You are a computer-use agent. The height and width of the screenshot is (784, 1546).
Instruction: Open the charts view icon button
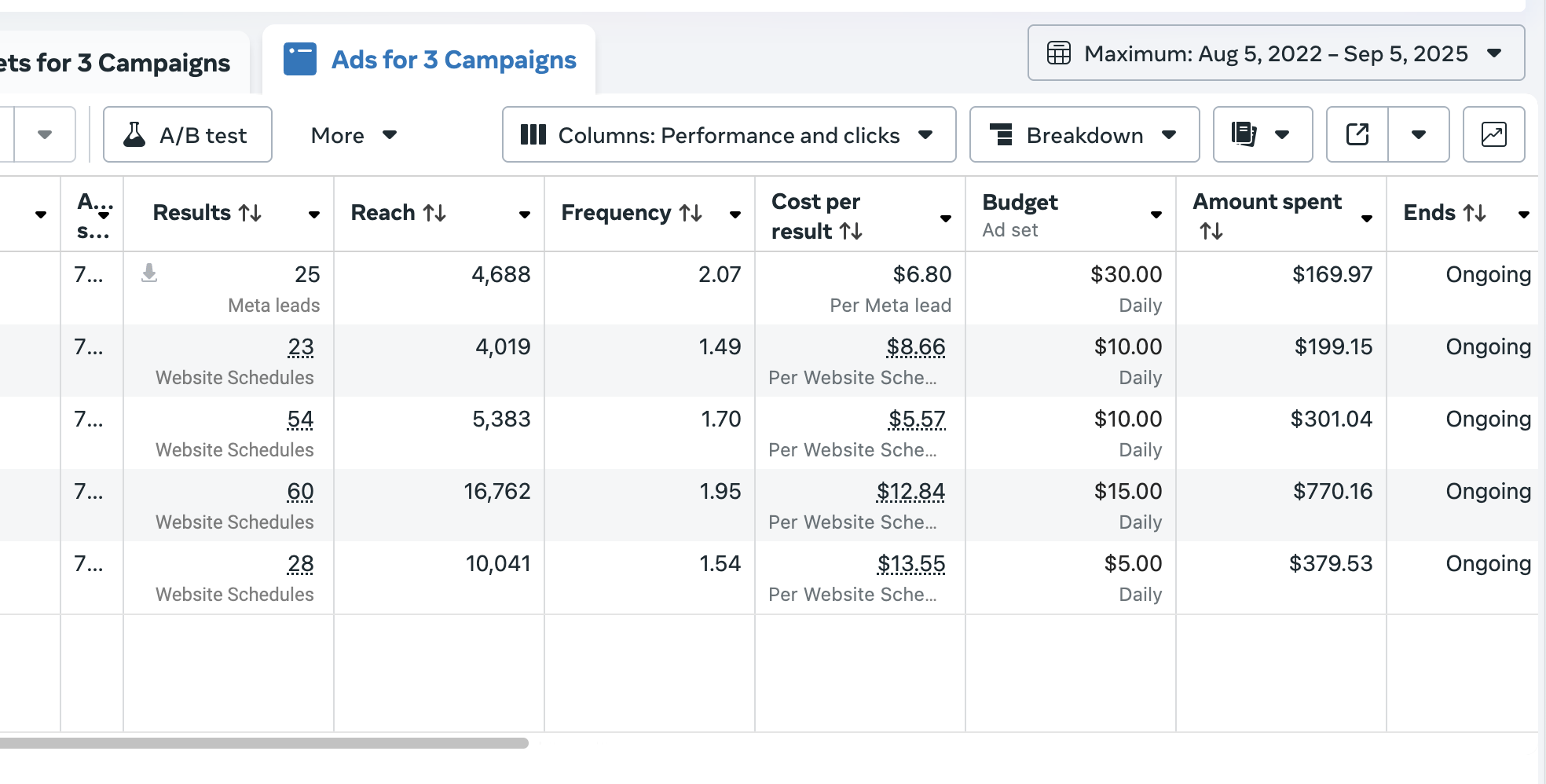1493,134
